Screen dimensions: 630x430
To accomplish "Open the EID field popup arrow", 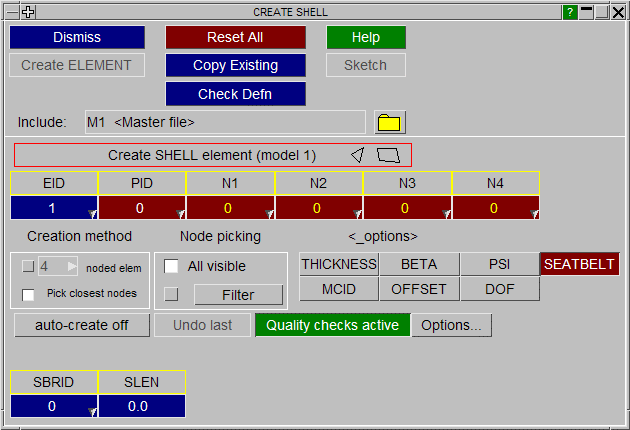I will click(92, 213).
